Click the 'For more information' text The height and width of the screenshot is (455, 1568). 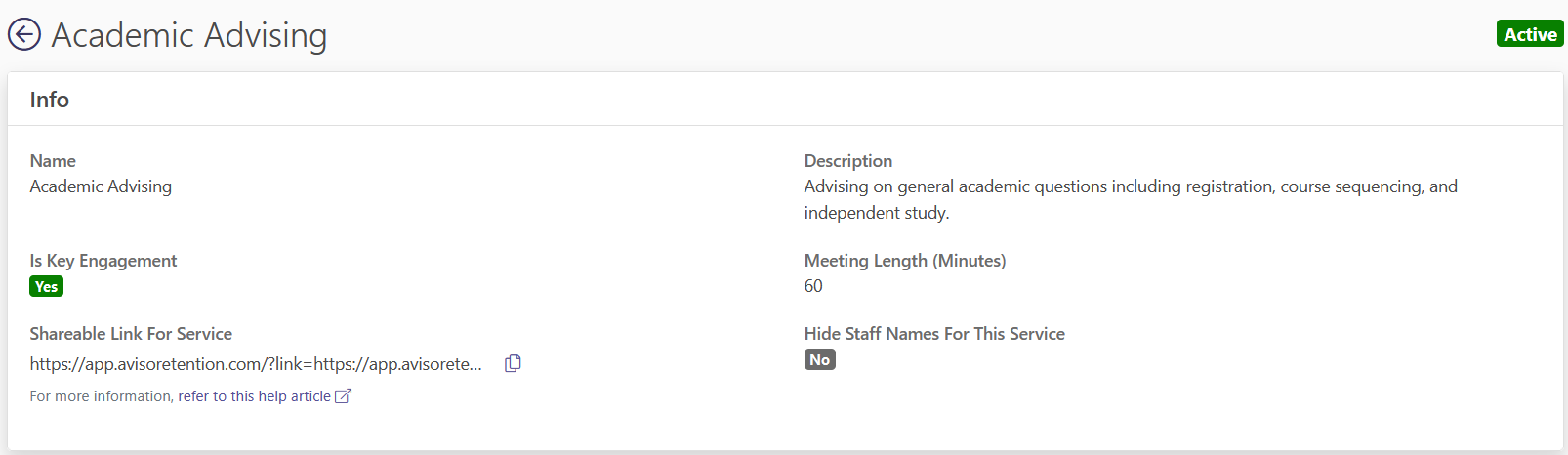tap(102, 395)
